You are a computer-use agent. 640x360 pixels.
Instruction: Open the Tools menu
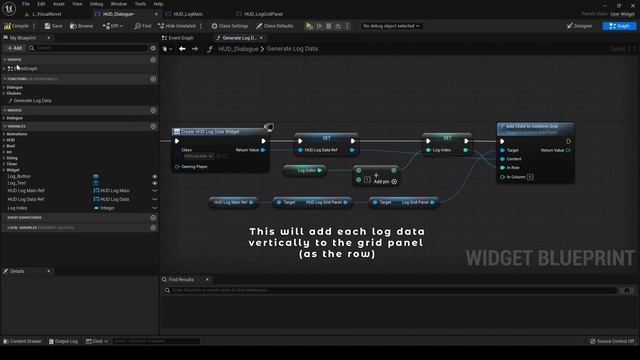140,4
